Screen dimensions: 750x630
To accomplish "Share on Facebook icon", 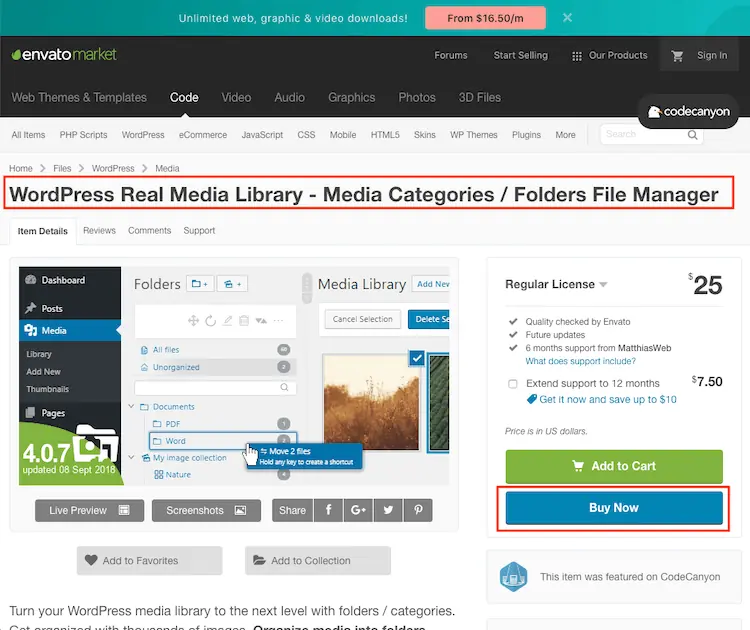I will 329,510.
